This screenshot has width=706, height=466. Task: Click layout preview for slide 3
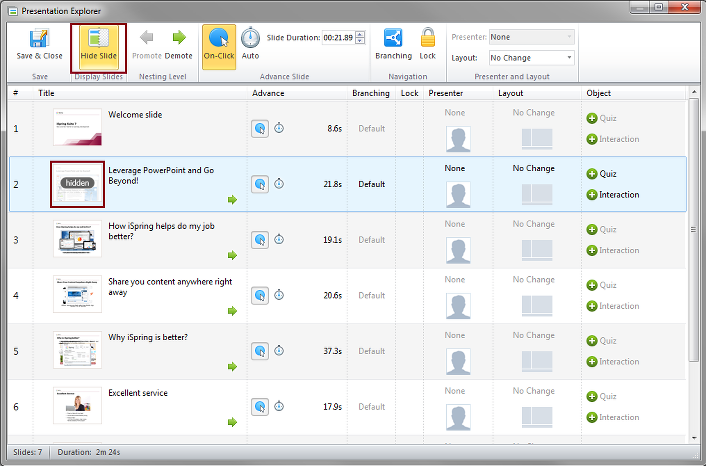click(x=537, y=250)
